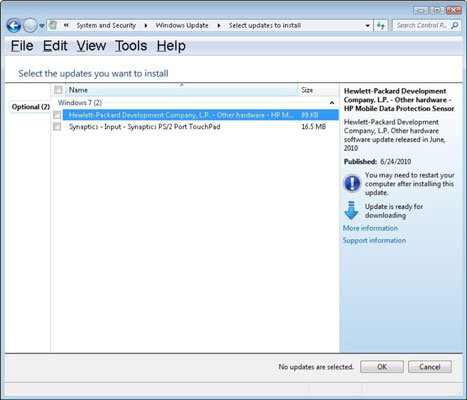Click the restart warning exclamation icon
The image size is (467, 400).
tap(352, 183)
